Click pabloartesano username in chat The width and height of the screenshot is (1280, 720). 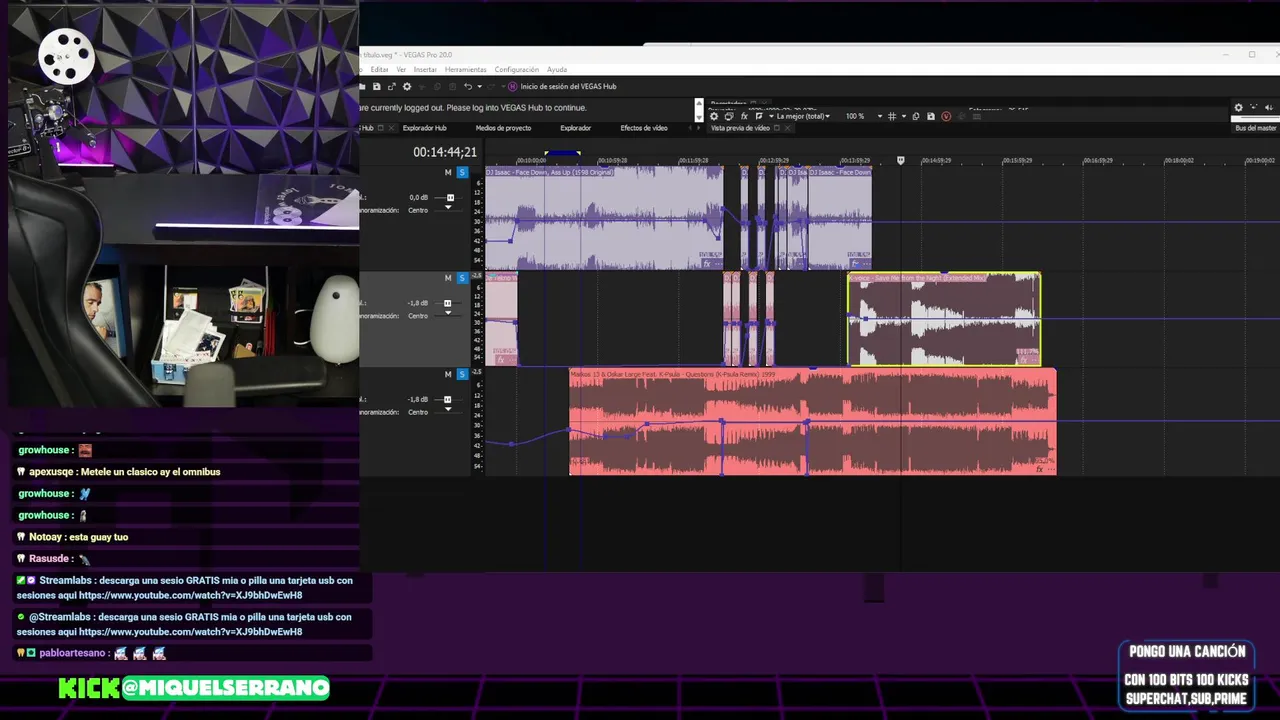[72, 653]
